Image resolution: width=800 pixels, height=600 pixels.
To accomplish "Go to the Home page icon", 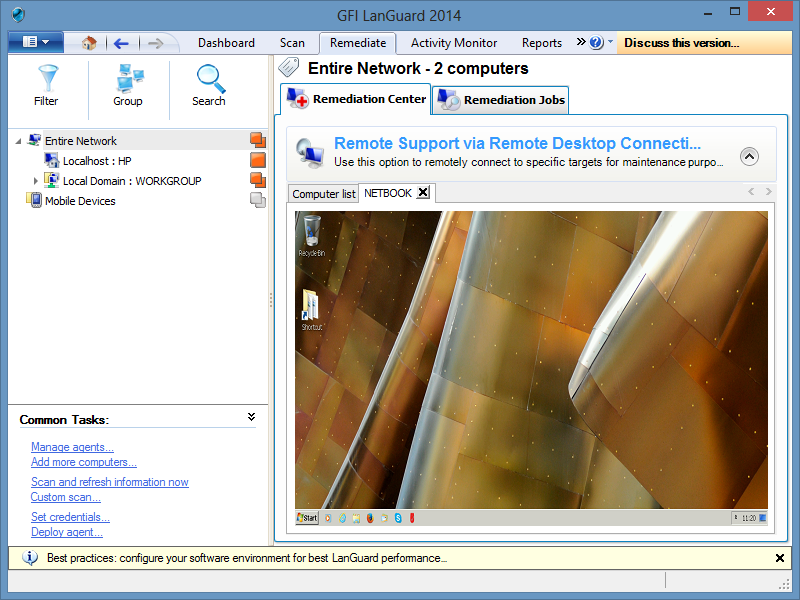I will coord(89,43).
